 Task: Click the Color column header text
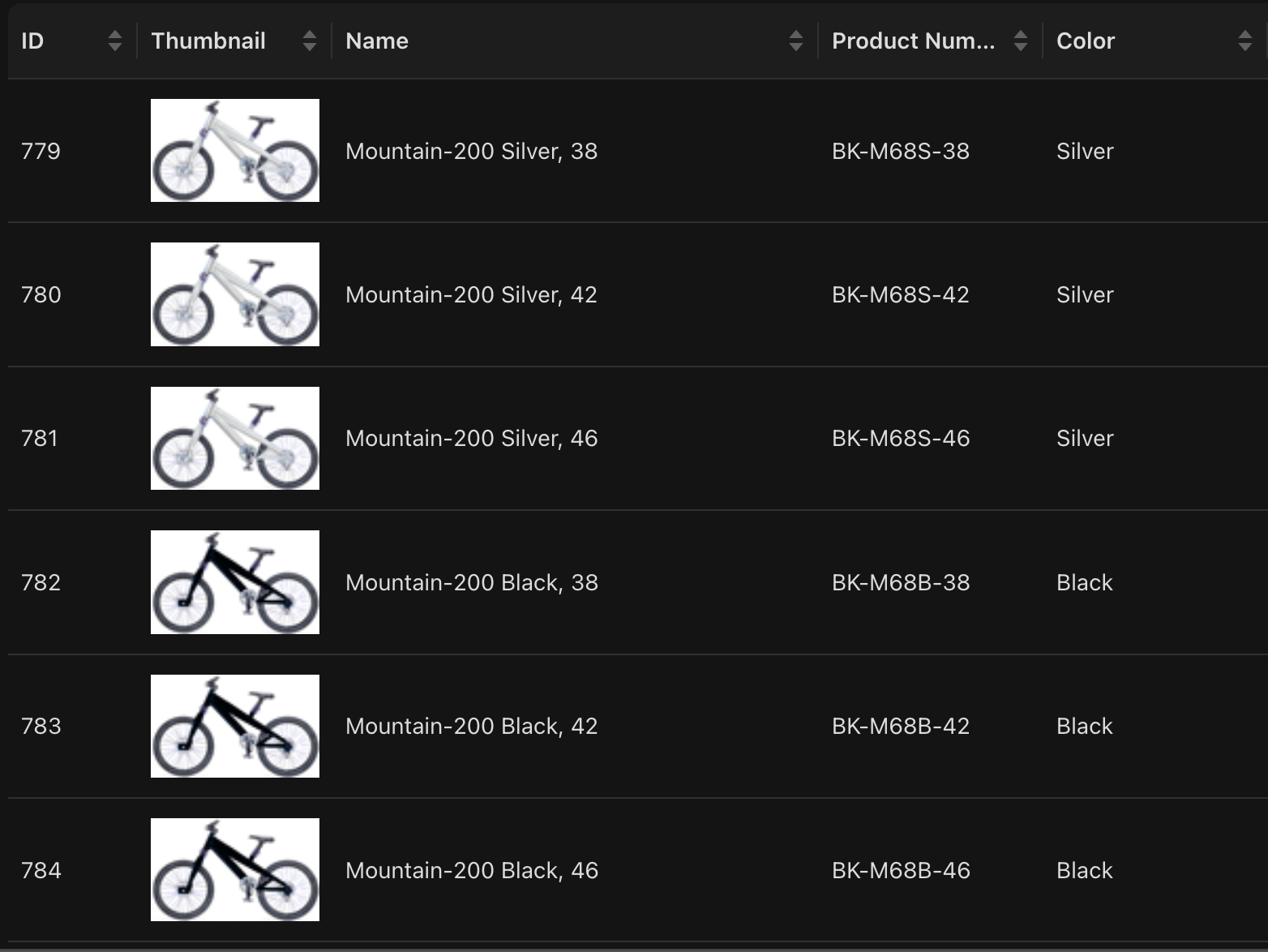[x=1086, y=41]
